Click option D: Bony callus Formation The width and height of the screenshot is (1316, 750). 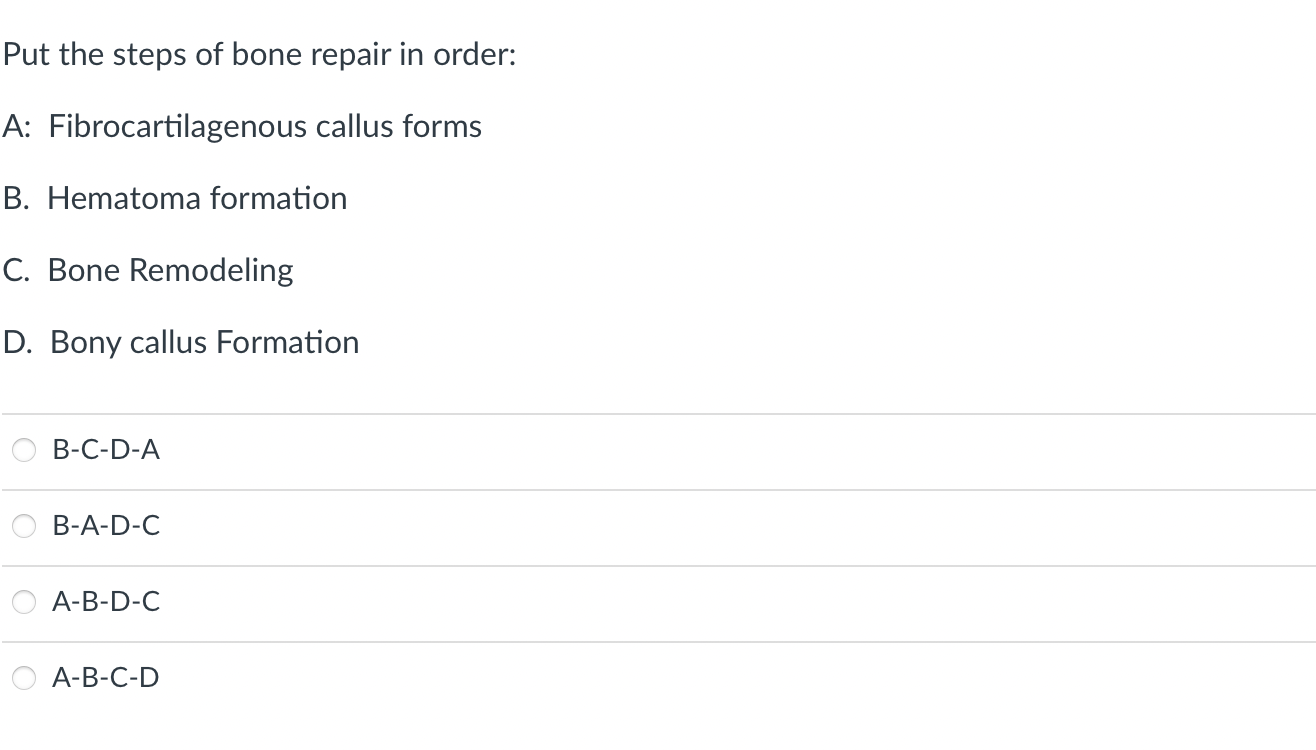point(181,342)
